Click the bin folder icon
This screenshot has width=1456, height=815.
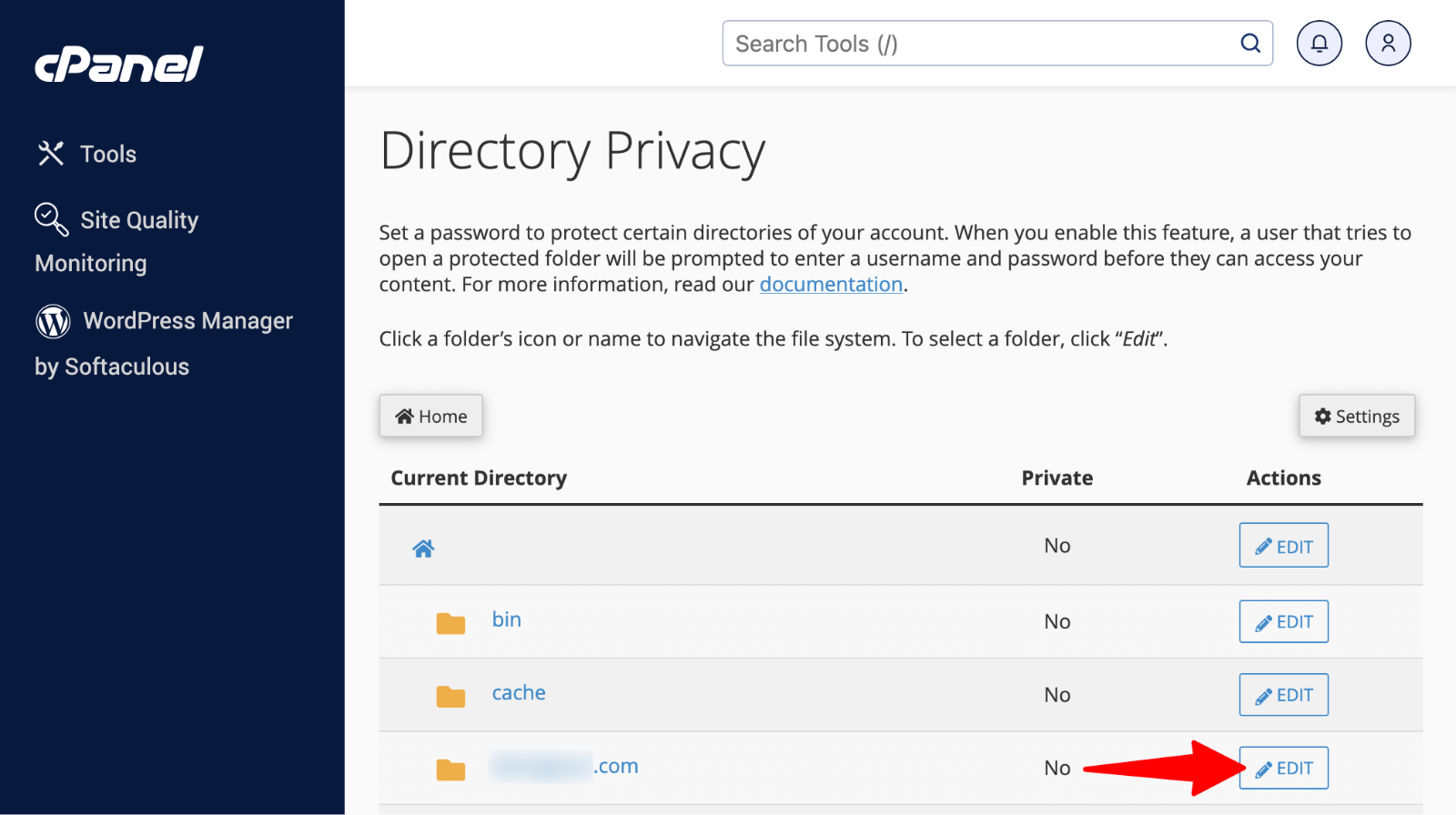pyautogui.click(x=450, y=623)
